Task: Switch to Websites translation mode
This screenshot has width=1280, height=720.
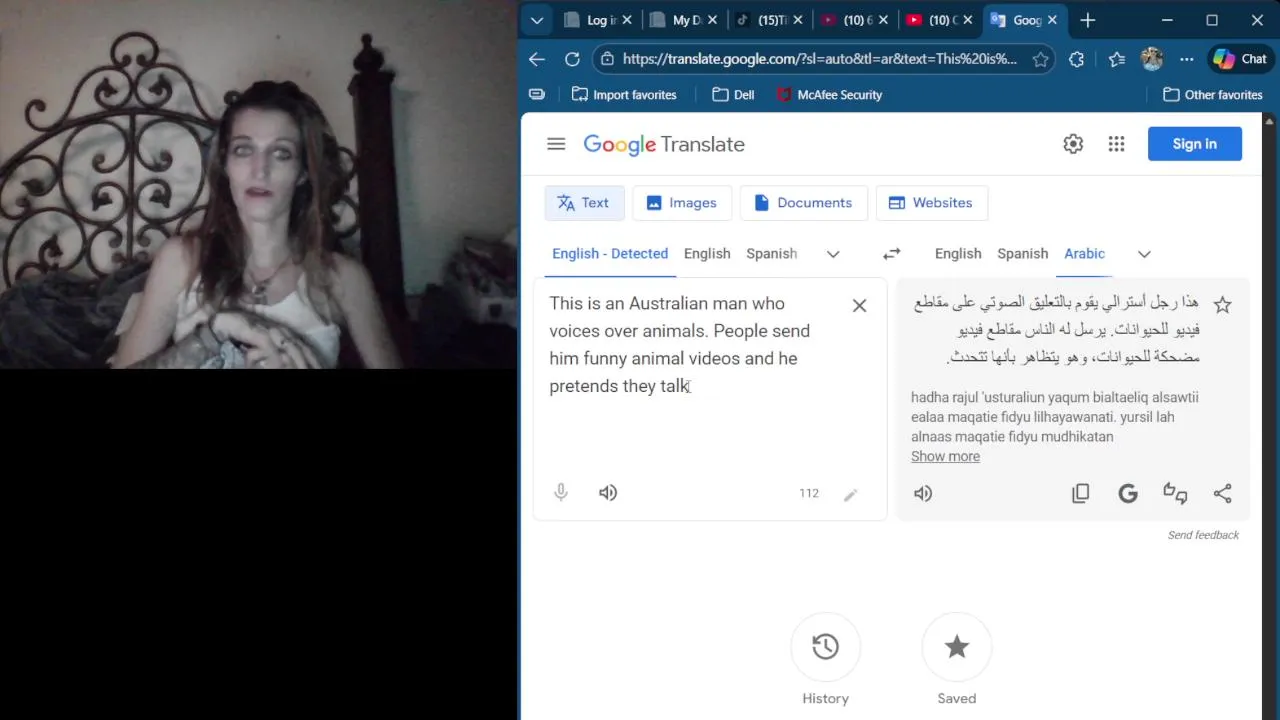Action: [x=931, y=203]
